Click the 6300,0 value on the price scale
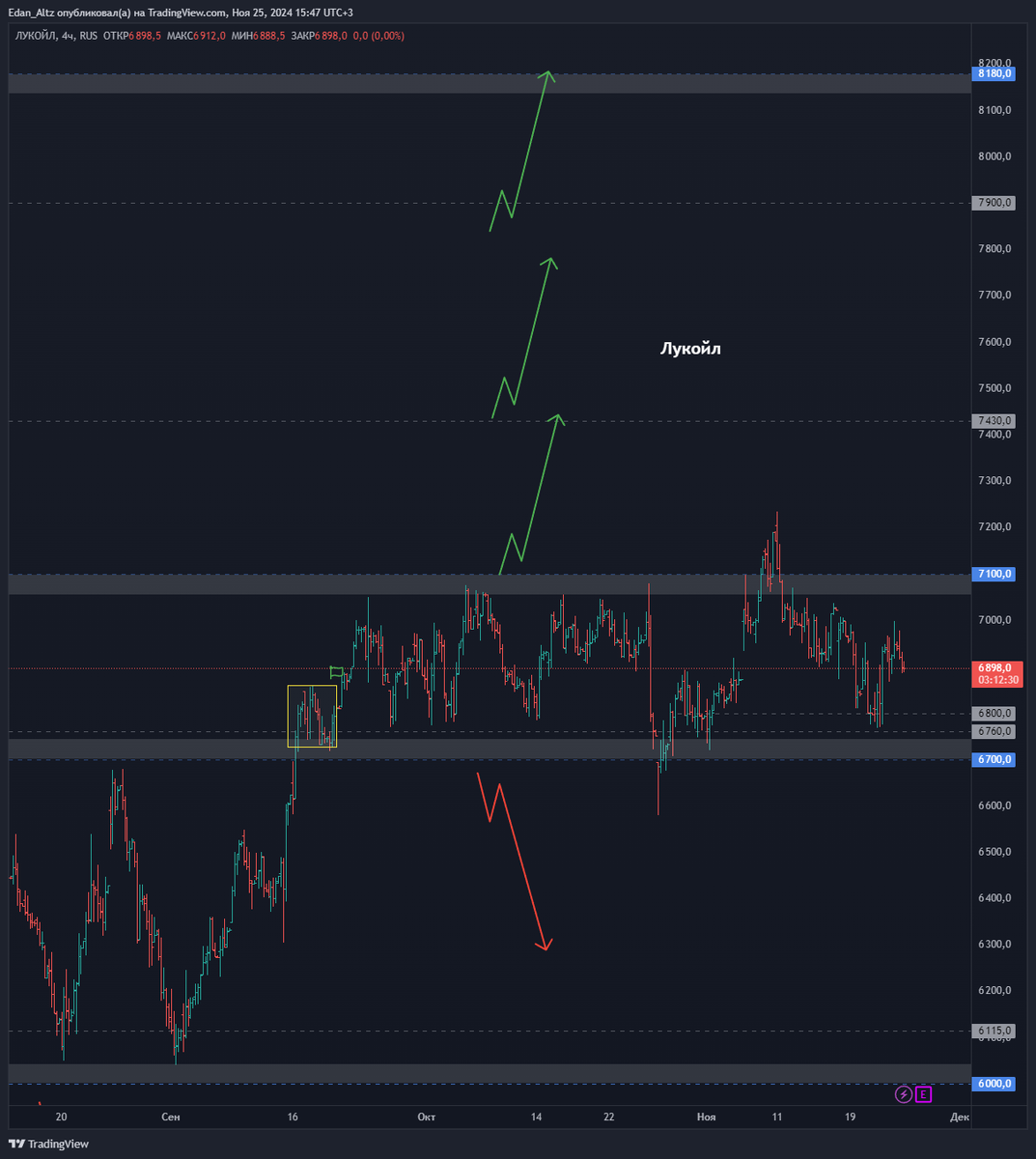The height and width of the screenshot is (1159, 1036). coord(994,945)
